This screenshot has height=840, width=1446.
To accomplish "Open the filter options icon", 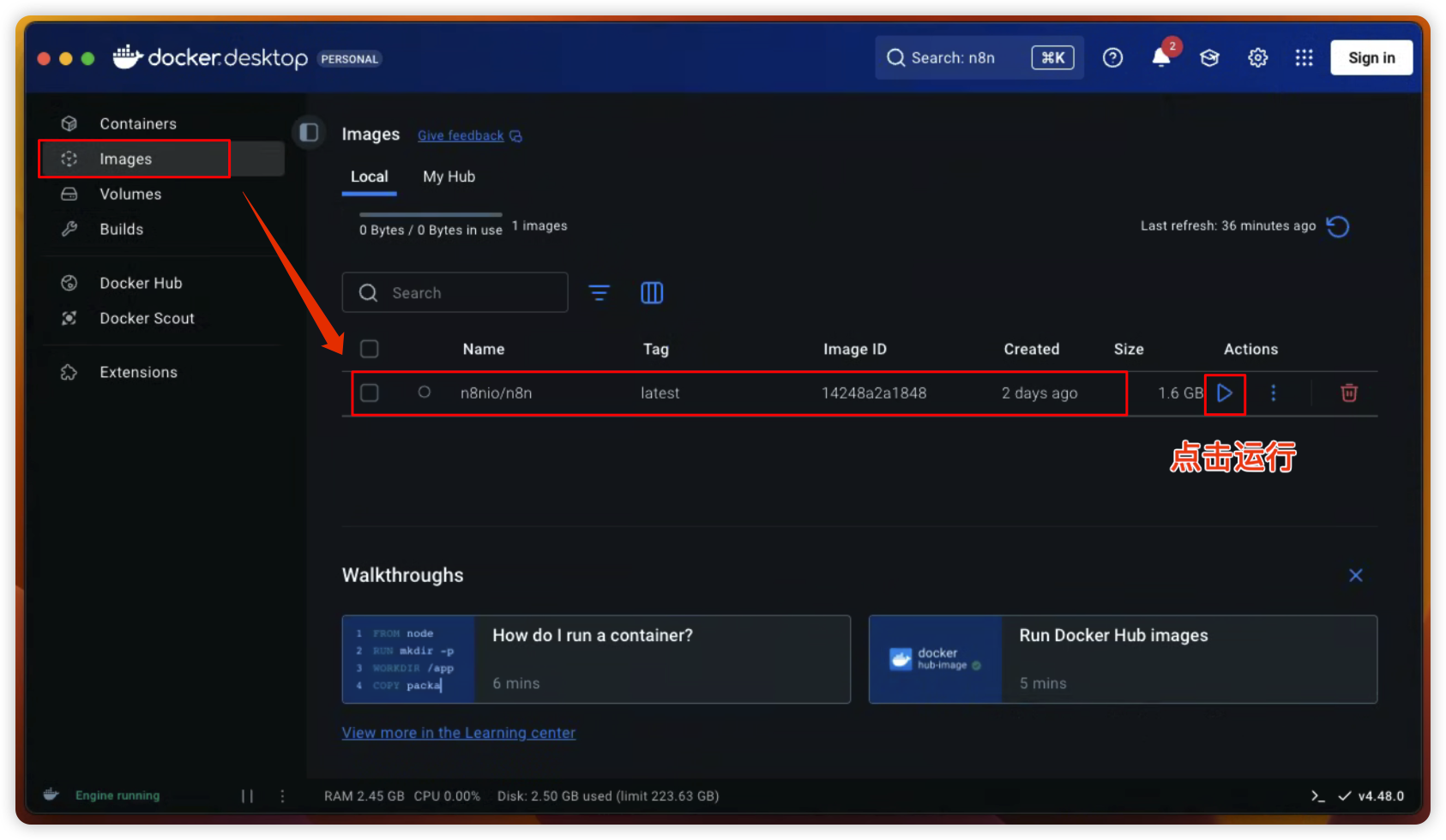I will tap(599, 293).
